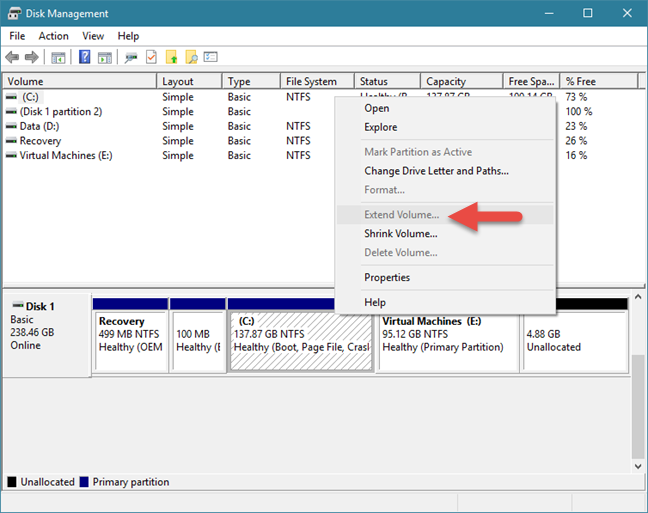Maximize the Disk Management window

(588, 13)
